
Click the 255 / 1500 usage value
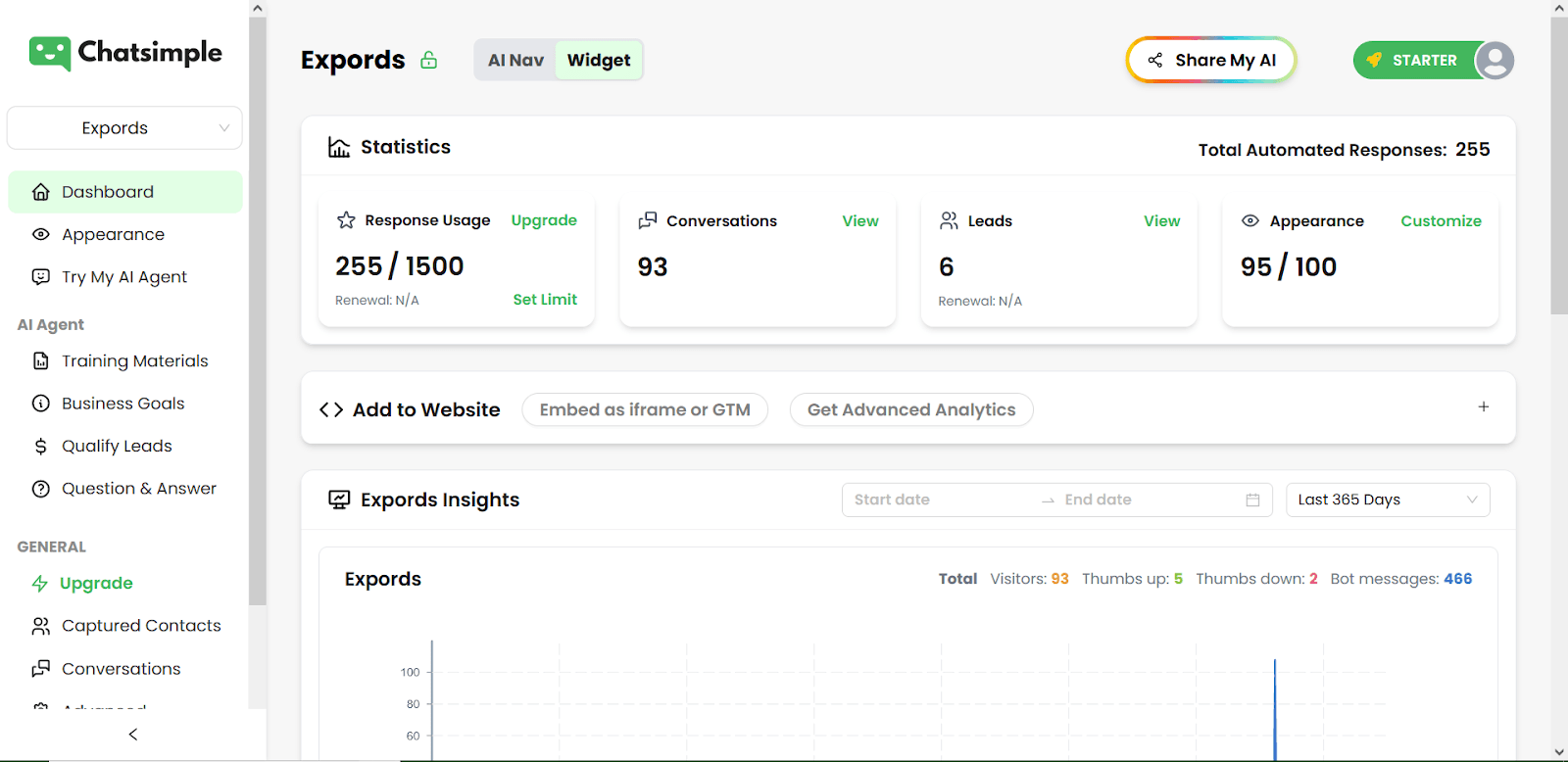(x=399, y=266)
